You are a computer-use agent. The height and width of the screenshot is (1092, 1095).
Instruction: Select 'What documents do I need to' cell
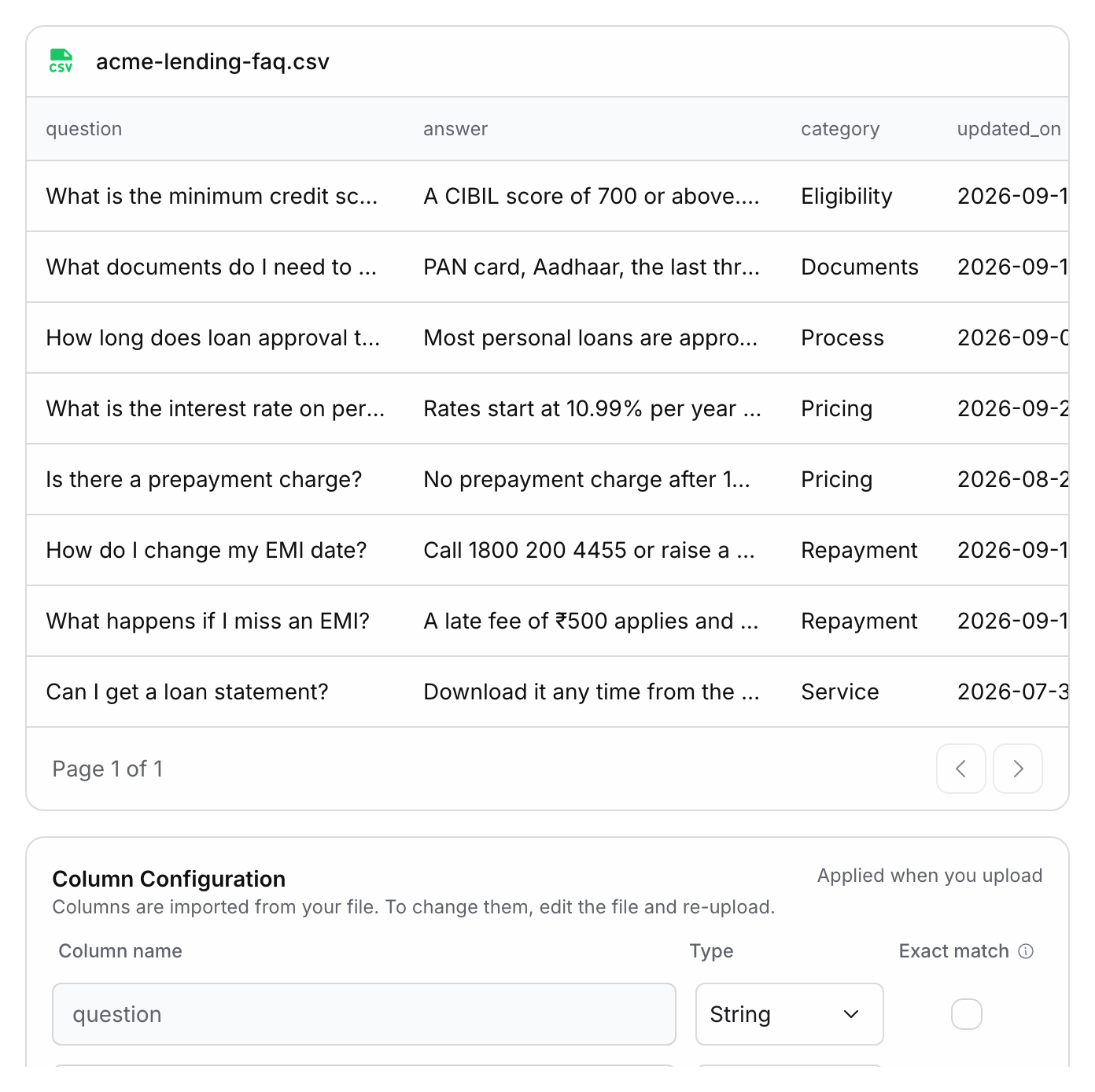click(x=212, y=267)
